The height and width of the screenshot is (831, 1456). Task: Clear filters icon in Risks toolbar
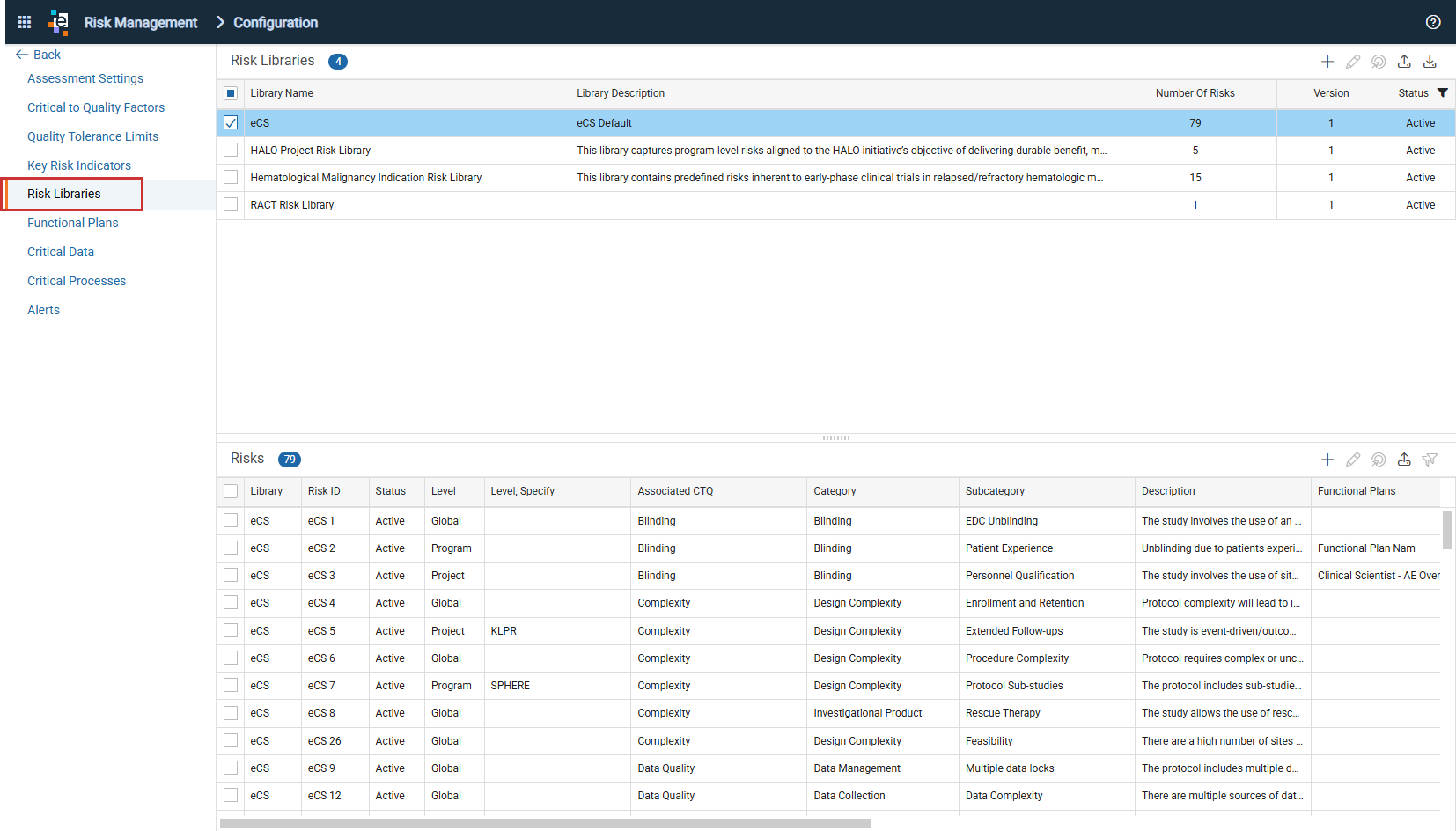click(1430, 460)
